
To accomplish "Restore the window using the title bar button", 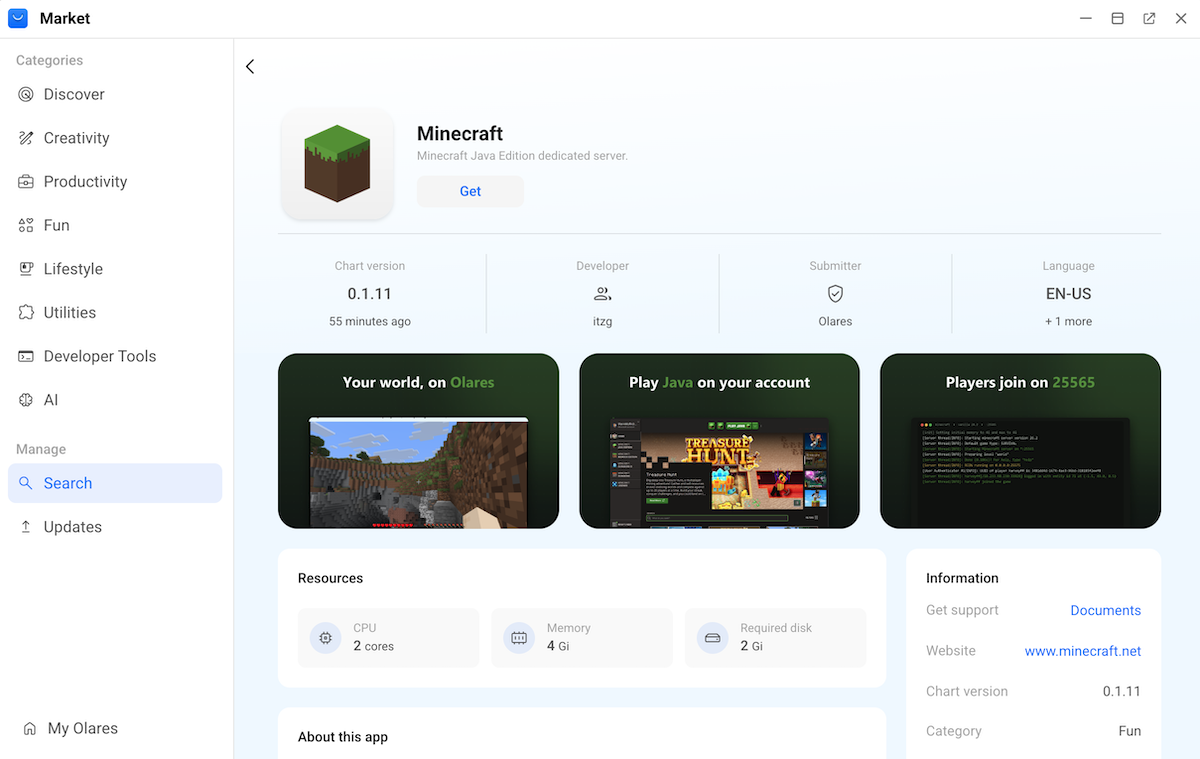I will tap(1117, 18).
